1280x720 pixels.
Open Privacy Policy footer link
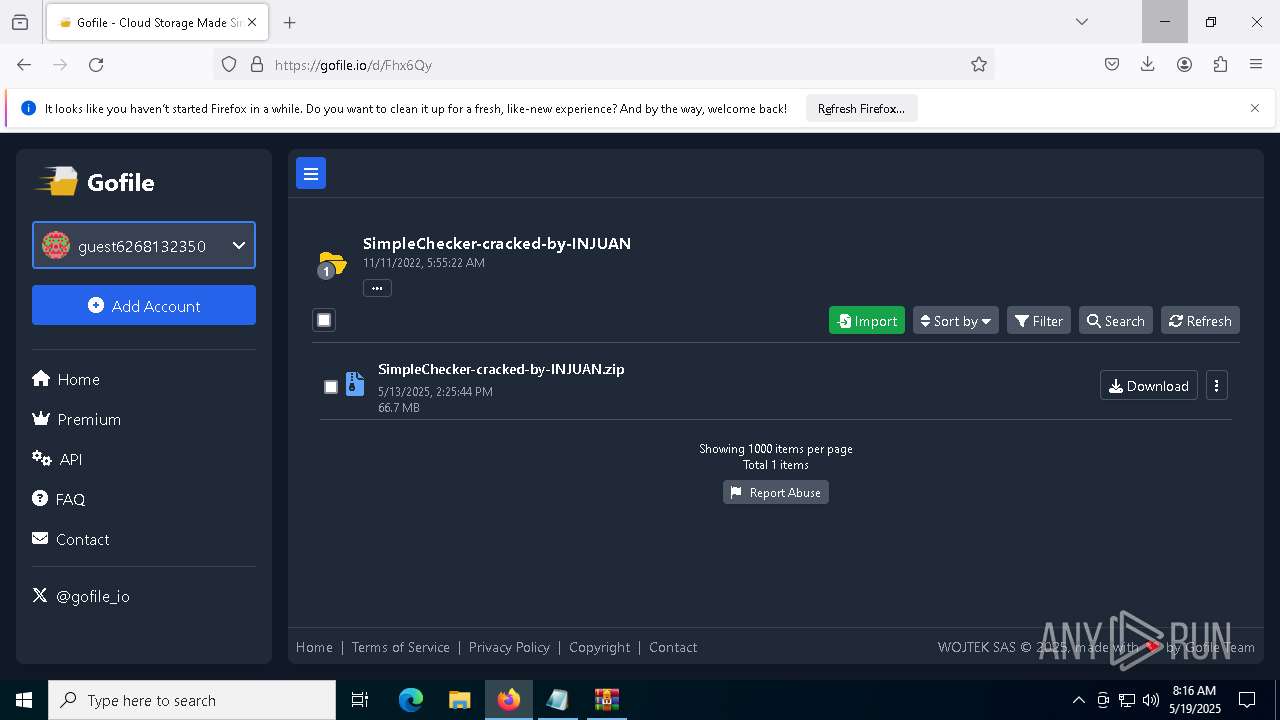509,647
